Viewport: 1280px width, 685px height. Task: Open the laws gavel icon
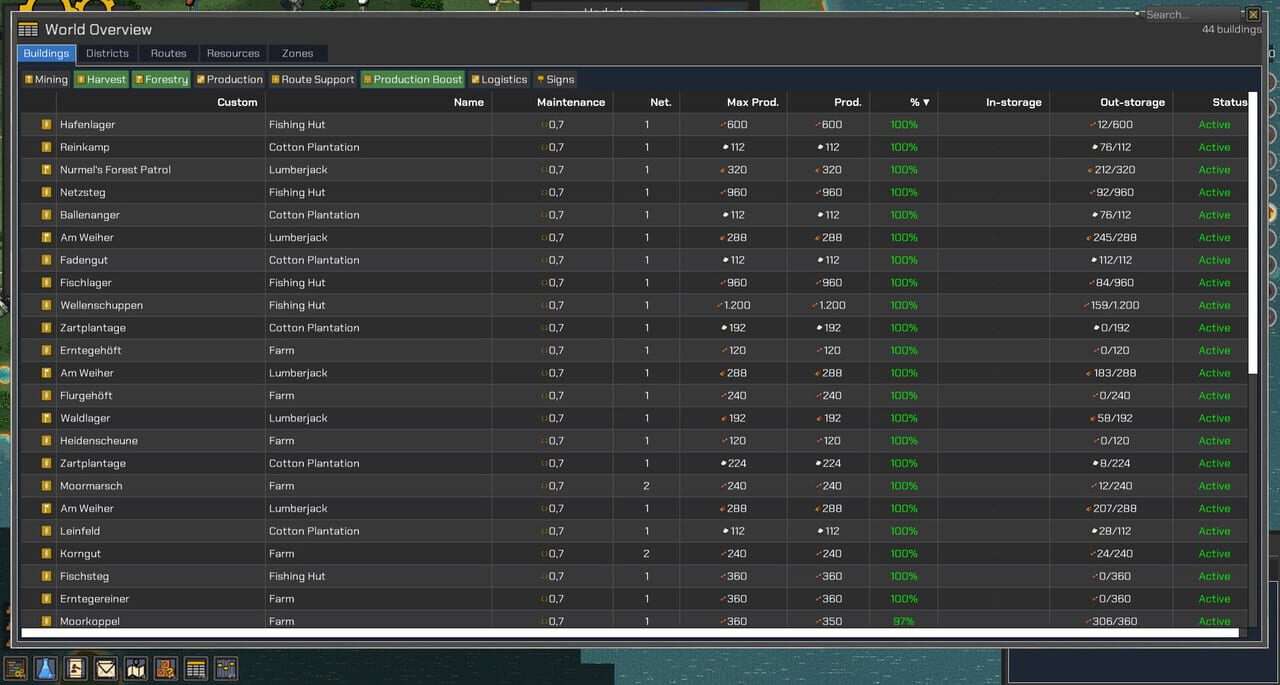coord(75,668)
